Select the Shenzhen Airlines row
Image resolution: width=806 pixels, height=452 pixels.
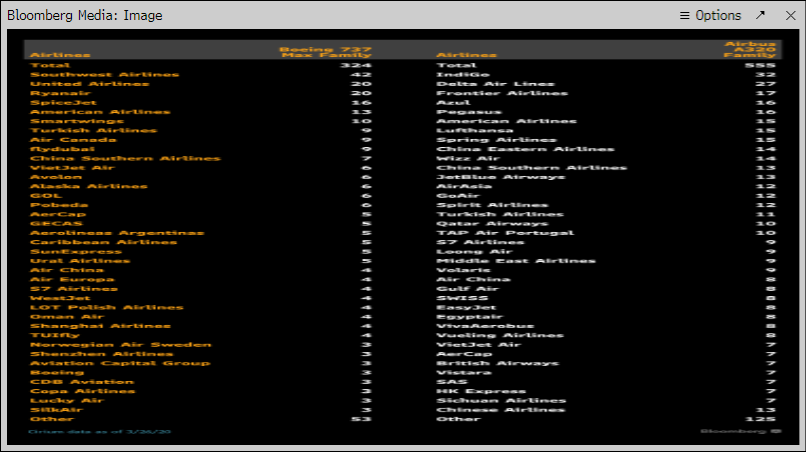point(200,354)
